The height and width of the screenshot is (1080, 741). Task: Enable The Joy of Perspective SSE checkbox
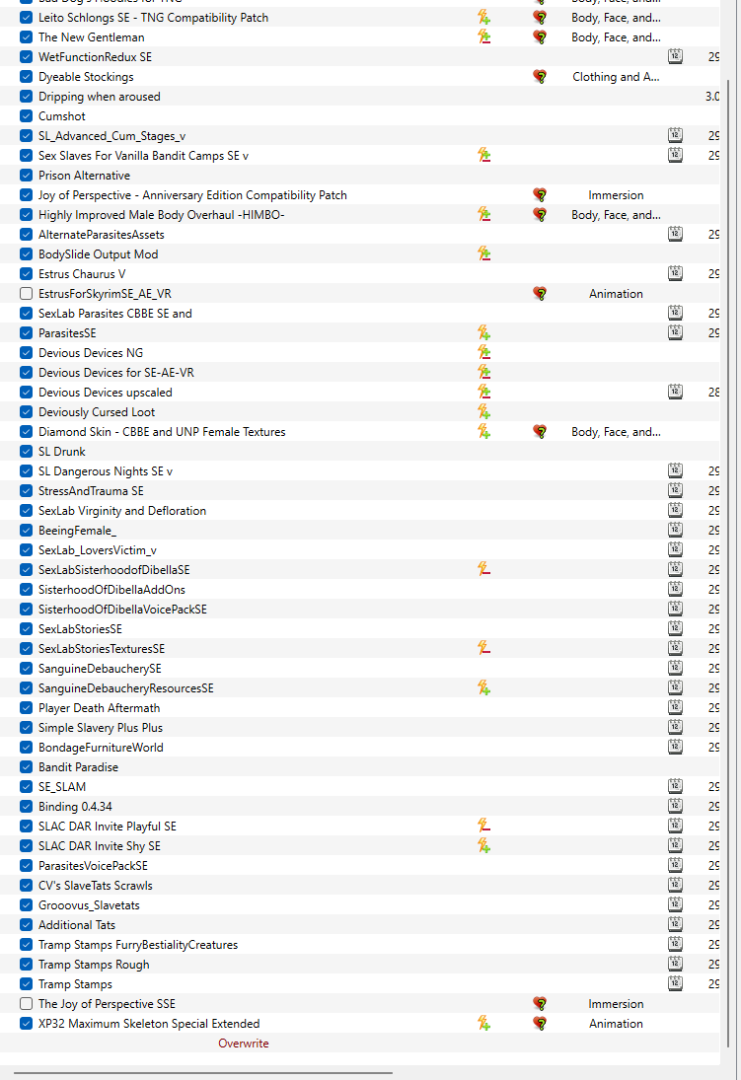pyautogui.click(x=26, y=1004)
